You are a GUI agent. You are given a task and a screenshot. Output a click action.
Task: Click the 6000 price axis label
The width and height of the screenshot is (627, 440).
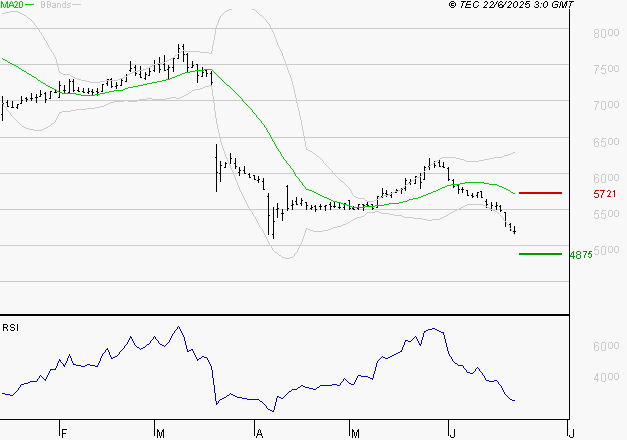(606, 178)
